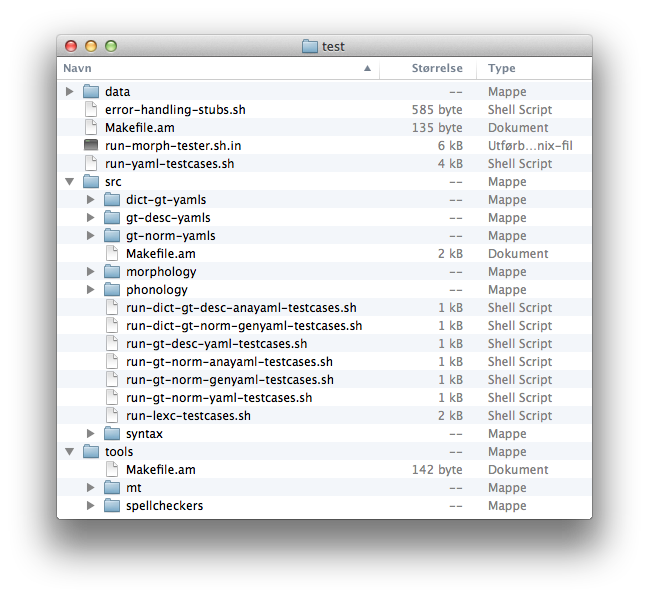The image size is (649, 598).
Task: Click the green zoom window button
Action: pyautogui.click(x=111, y=46)
